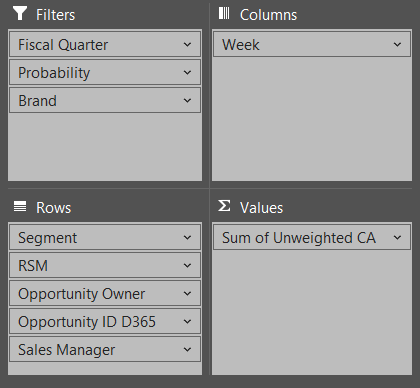Open the Opportunity ID D365 dropdown arrow
This screenshot has height=388, width=420.
click(x=187, y=322)
